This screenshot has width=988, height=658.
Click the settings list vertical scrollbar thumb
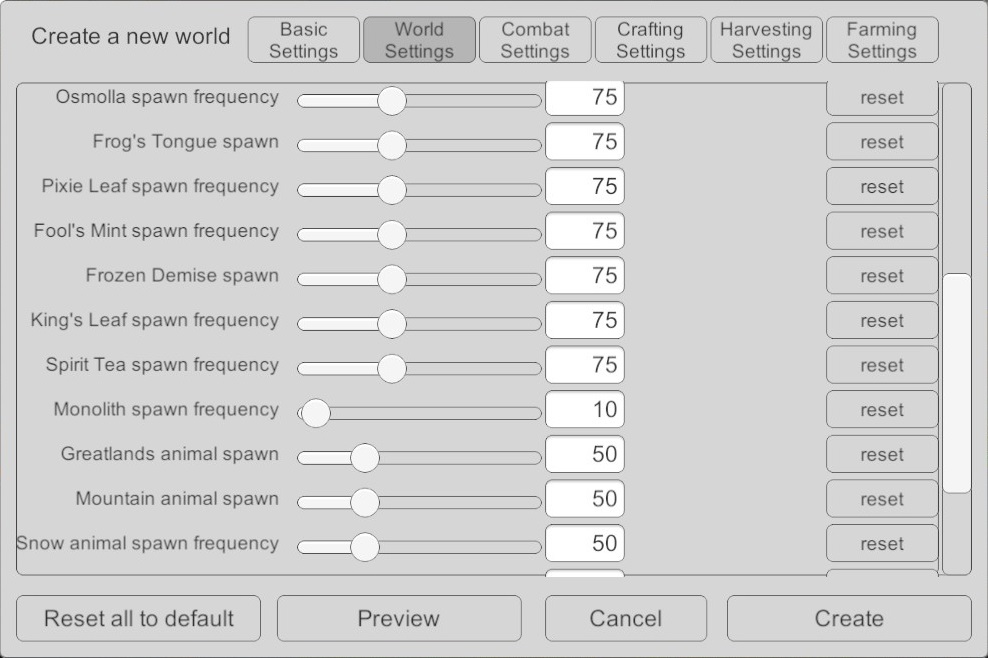click(x=957, y=382)
